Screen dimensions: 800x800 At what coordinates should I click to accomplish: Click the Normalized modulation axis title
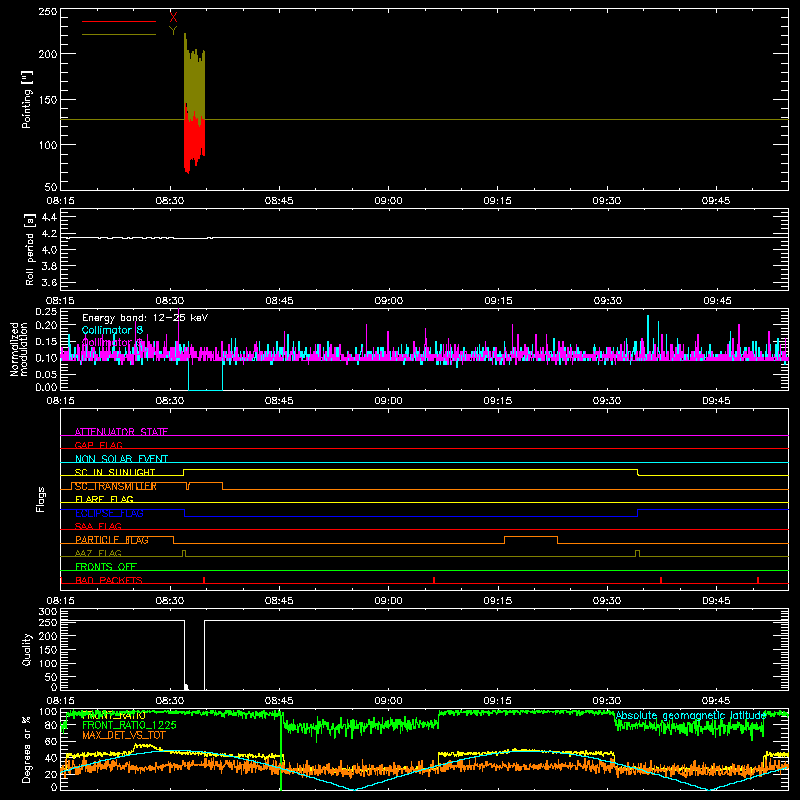(x=19, y=349)
